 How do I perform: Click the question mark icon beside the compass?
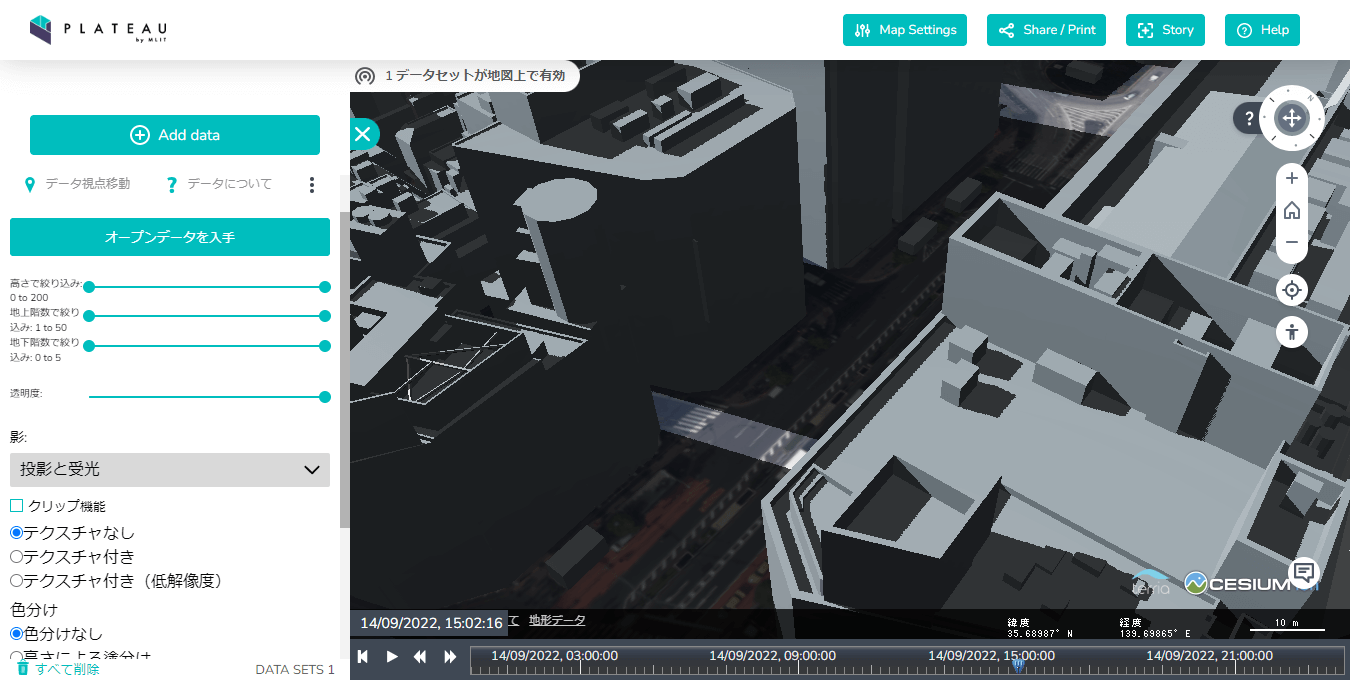[x=1248, y=118]
